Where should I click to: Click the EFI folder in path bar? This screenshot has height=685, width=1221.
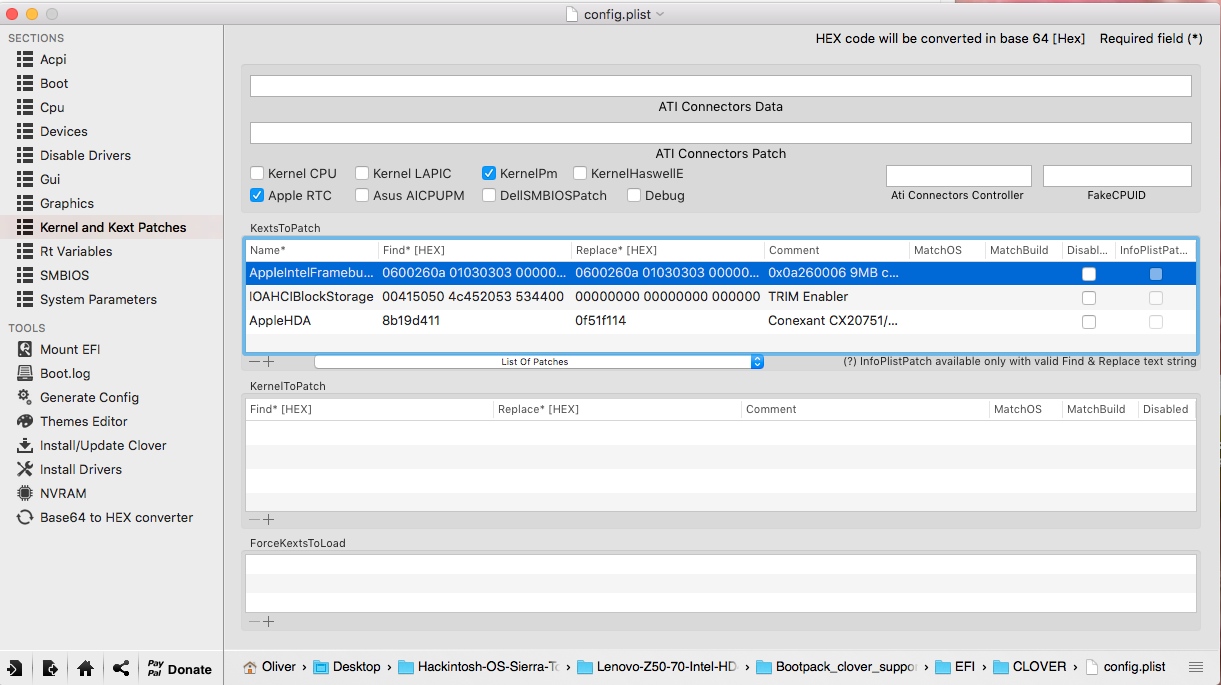click(x=954, y=667)
